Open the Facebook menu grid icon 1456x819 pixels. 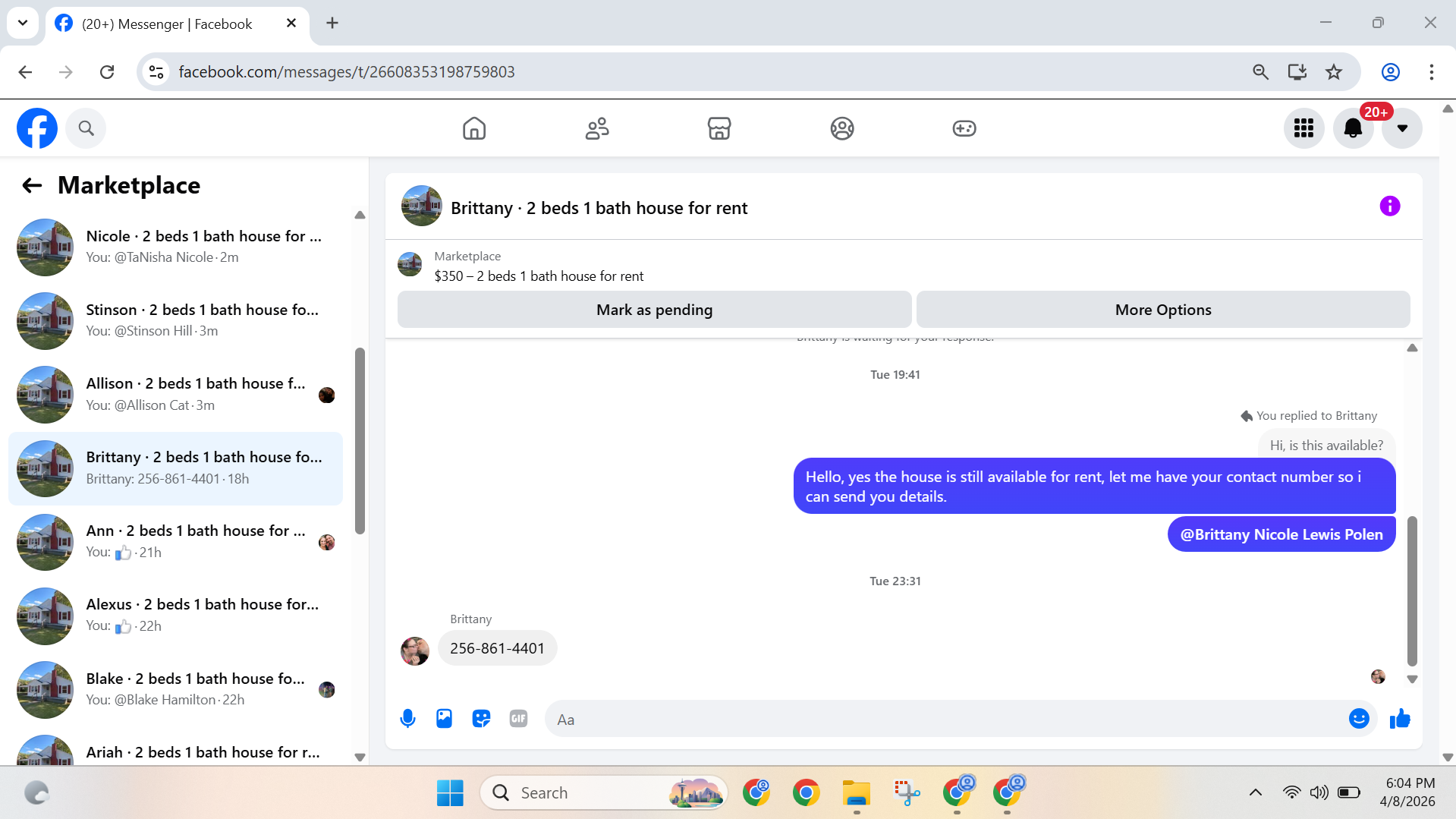(1303, 128)
